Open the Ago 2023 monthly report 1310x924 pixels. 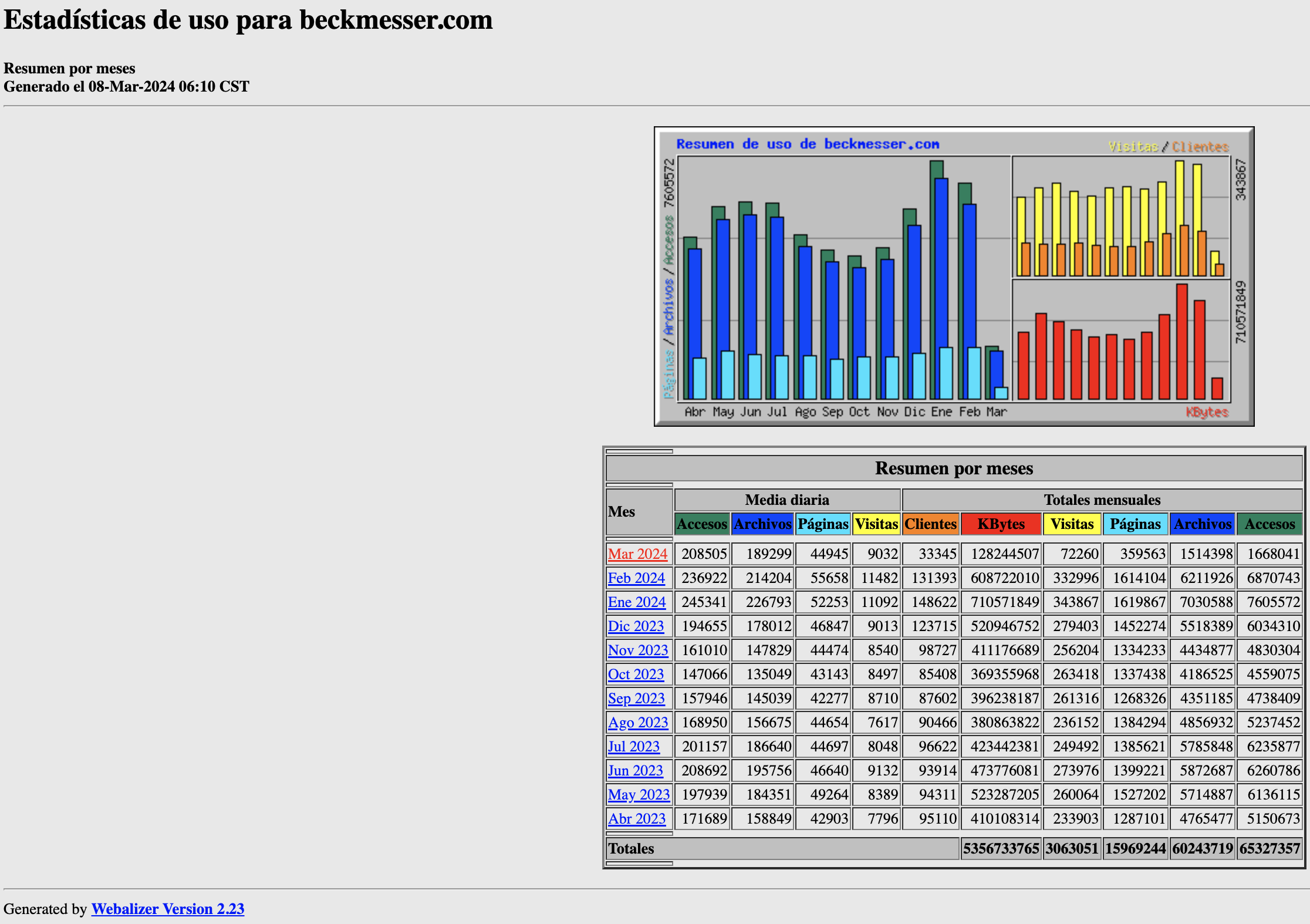click(x=637, y=722)
